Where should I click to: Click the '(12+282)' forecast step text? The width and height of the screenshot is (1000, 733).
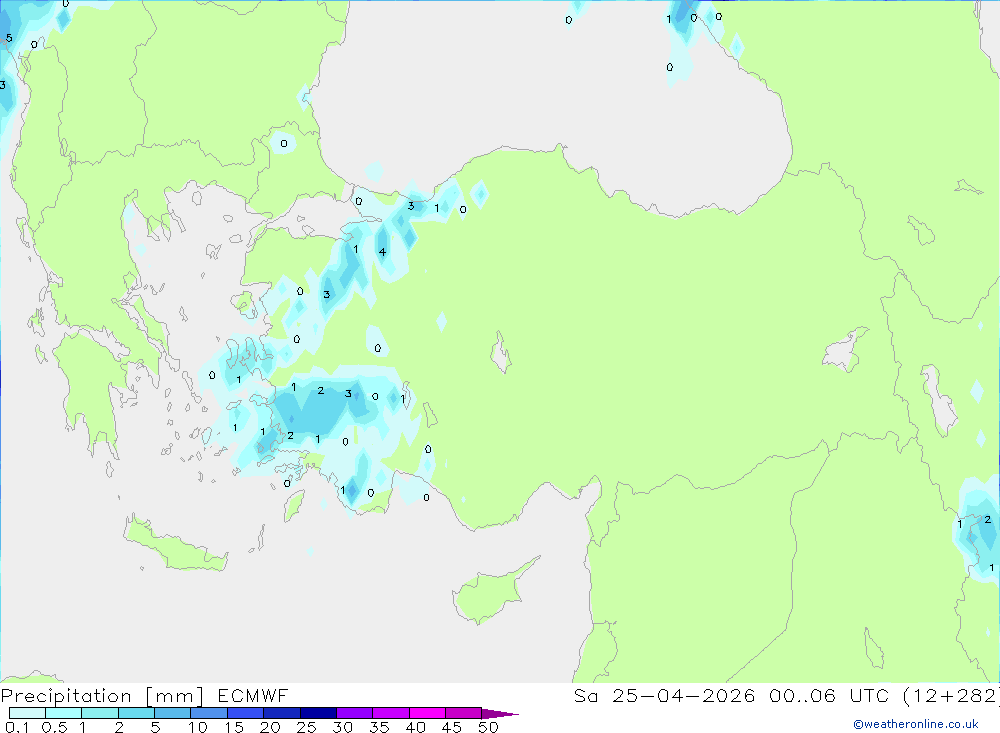point(952,696)
